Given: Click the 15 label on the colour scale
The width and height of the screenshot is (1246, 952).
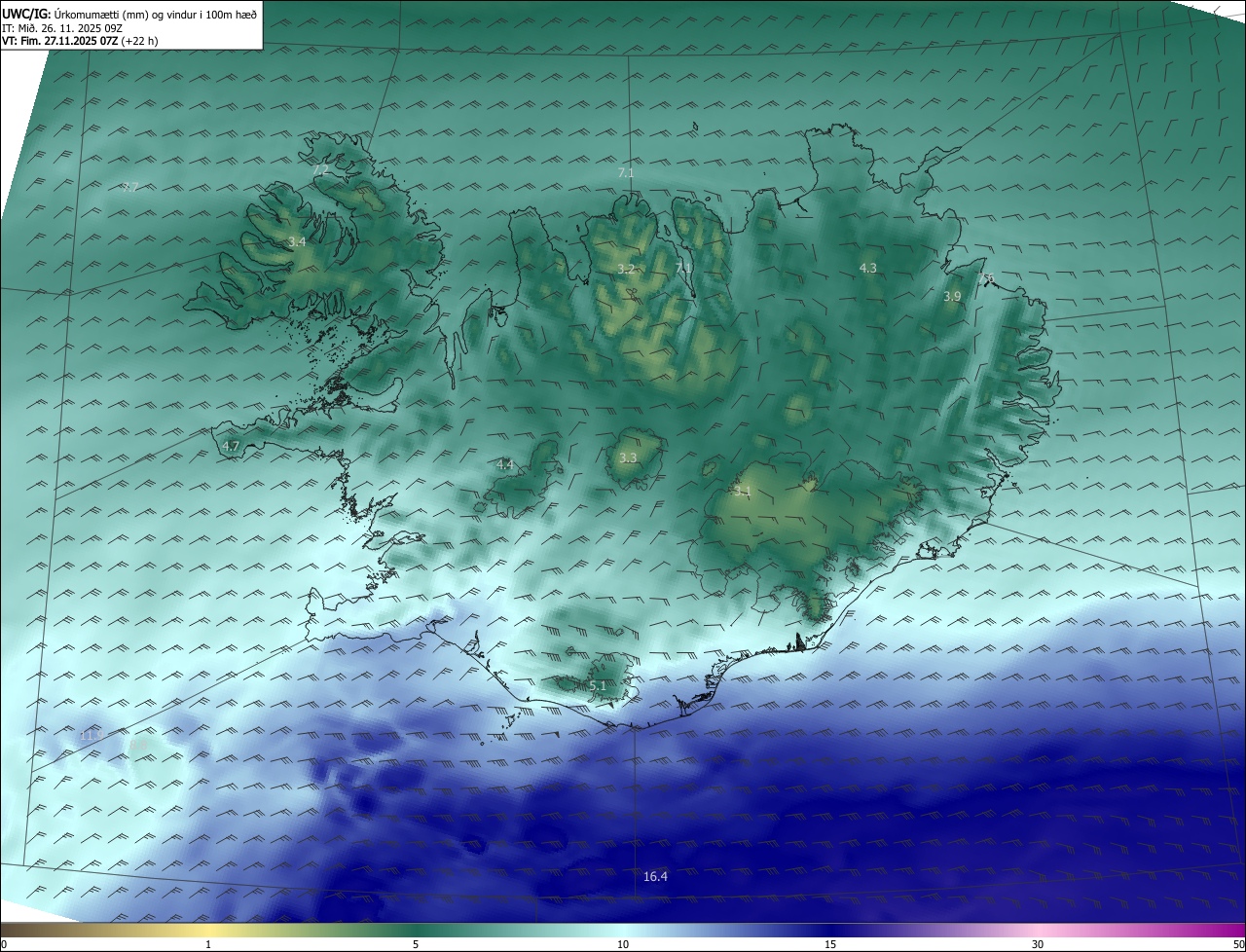Looking at the screenshot, I should [830, 944].
